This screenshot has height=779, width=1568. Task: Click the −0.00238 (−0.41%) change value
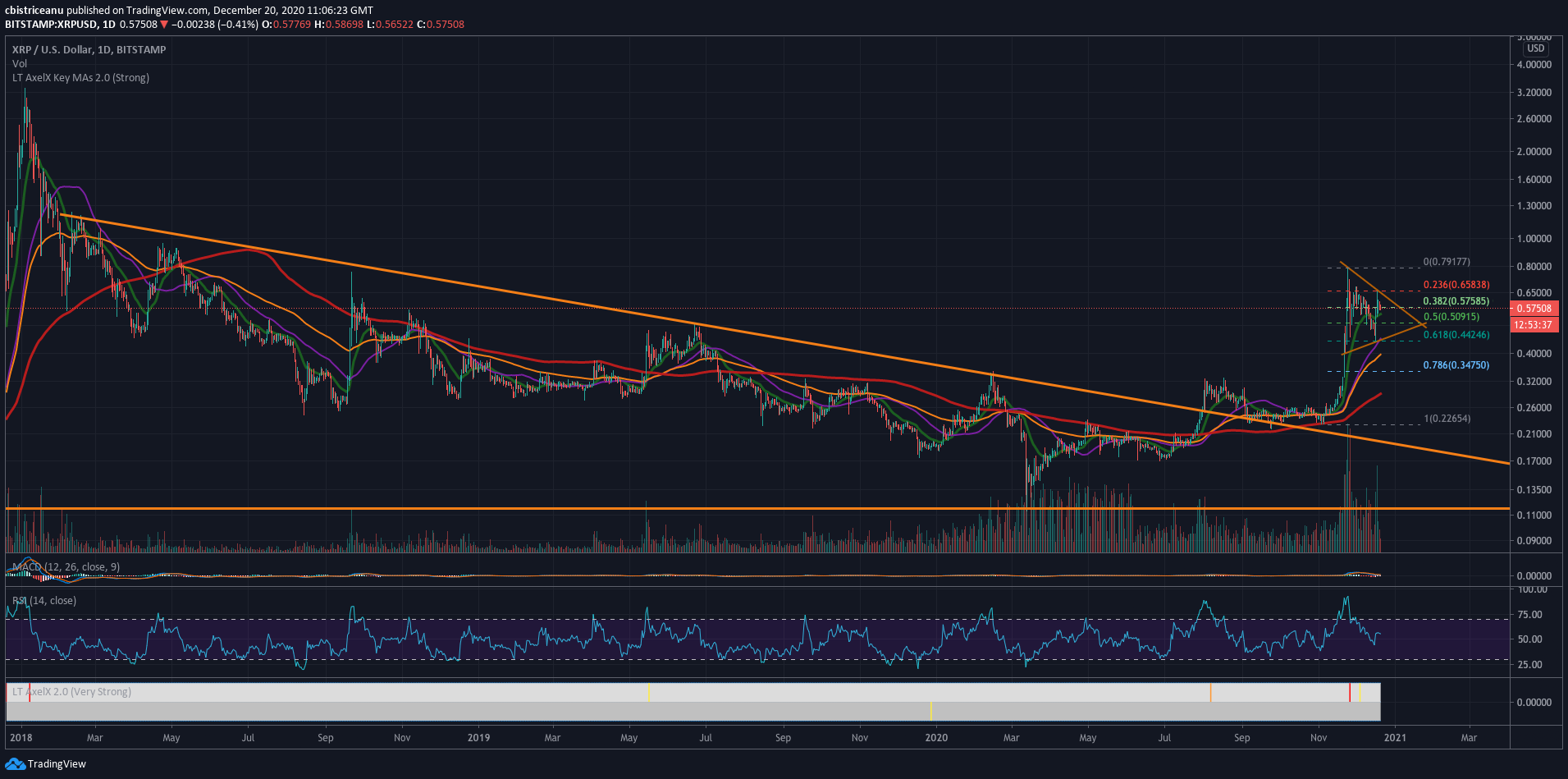click(215, 25)
